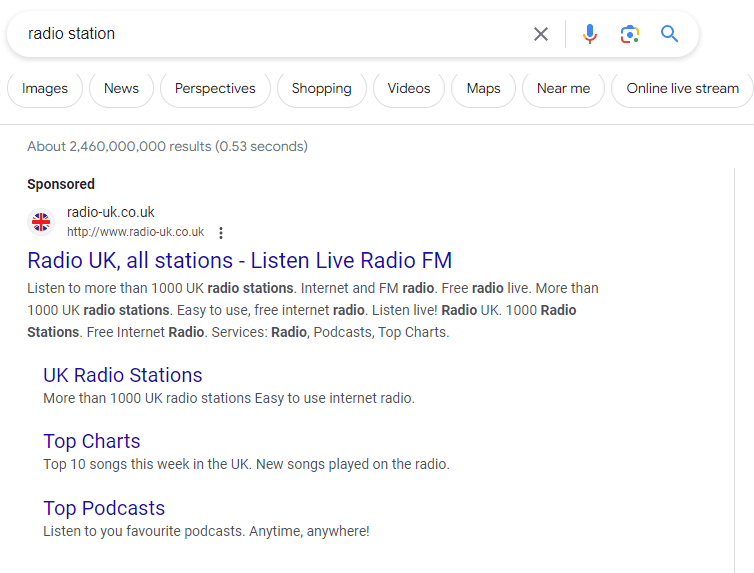Click the Top 10 songs this week description

246,464
